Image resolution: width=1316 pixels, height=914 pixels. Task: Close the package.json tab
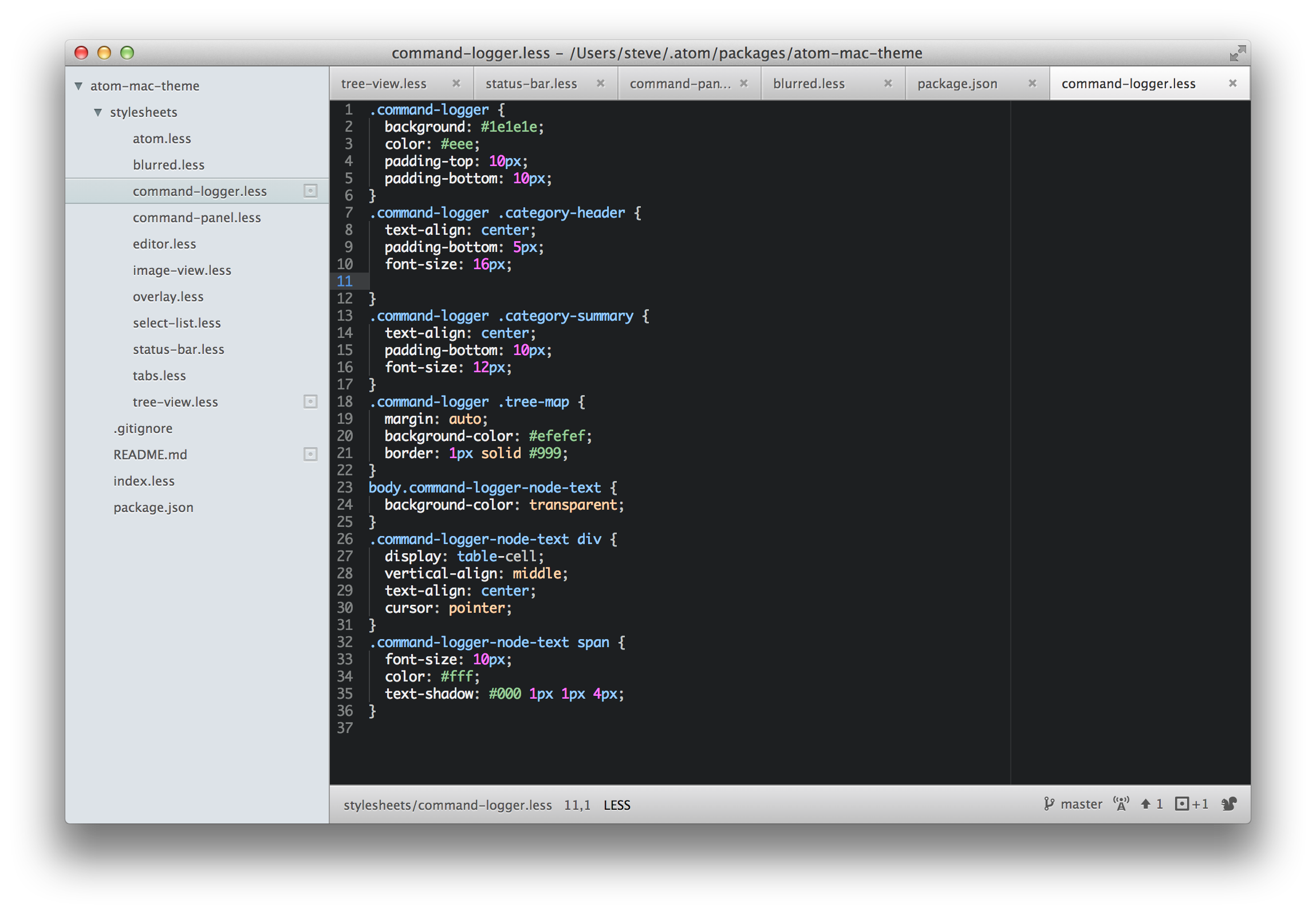pos(1033,83)
